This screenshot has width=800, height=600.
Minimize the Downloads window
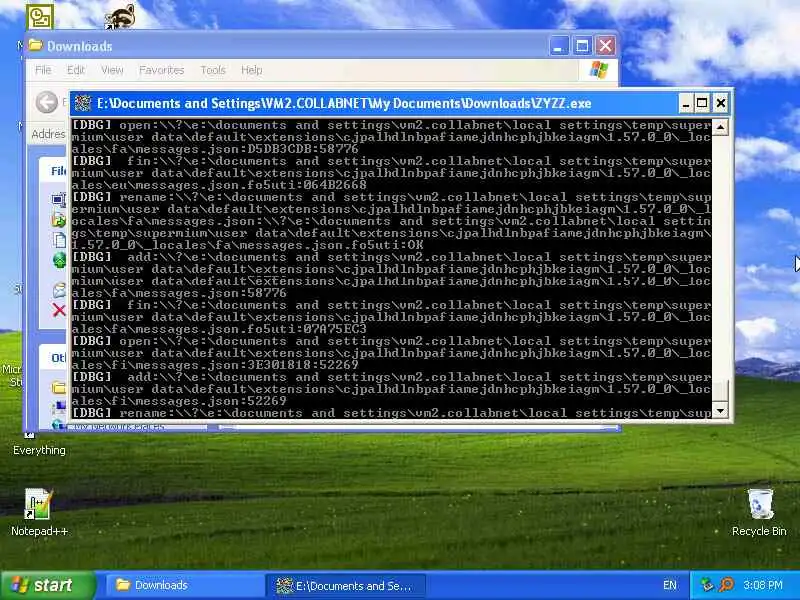[558, 46]
